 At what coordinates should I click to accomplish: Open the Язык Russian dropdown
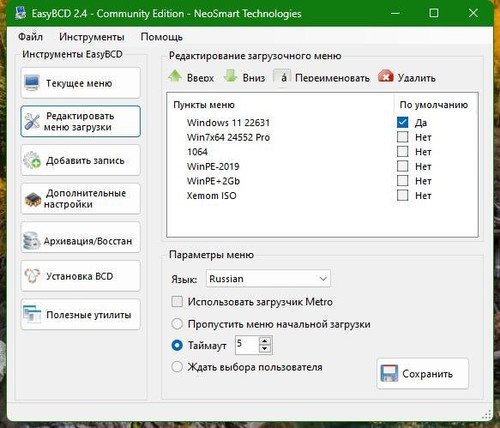click(x=268, y=278)
